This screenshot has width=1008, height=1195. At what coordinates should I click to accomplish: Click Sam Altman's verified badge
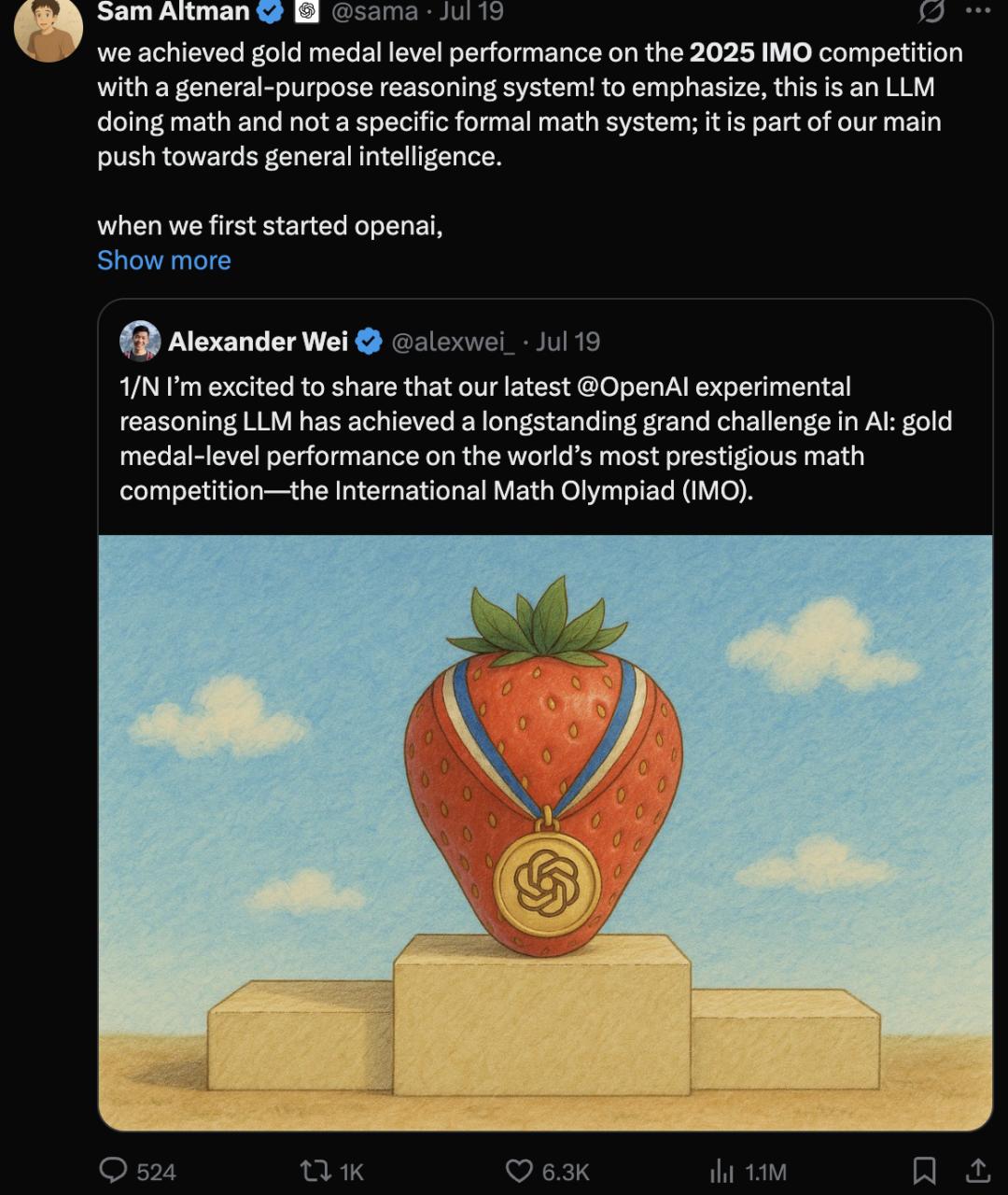(271, 11)
